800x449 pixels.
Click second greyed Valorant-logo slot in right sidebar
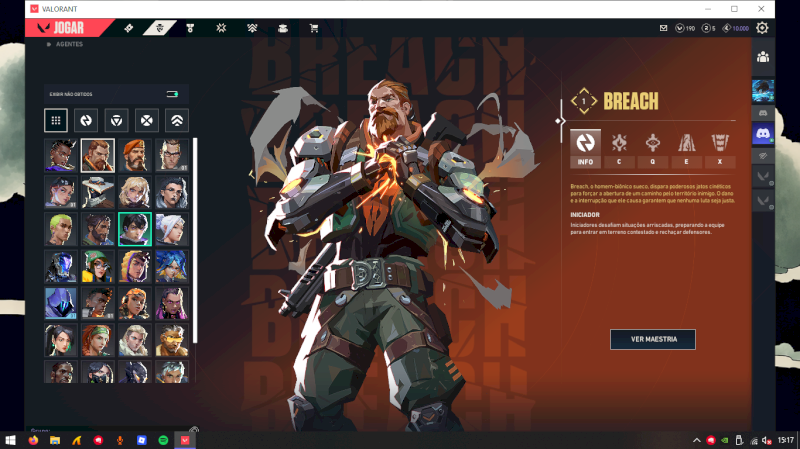point(763,201)
